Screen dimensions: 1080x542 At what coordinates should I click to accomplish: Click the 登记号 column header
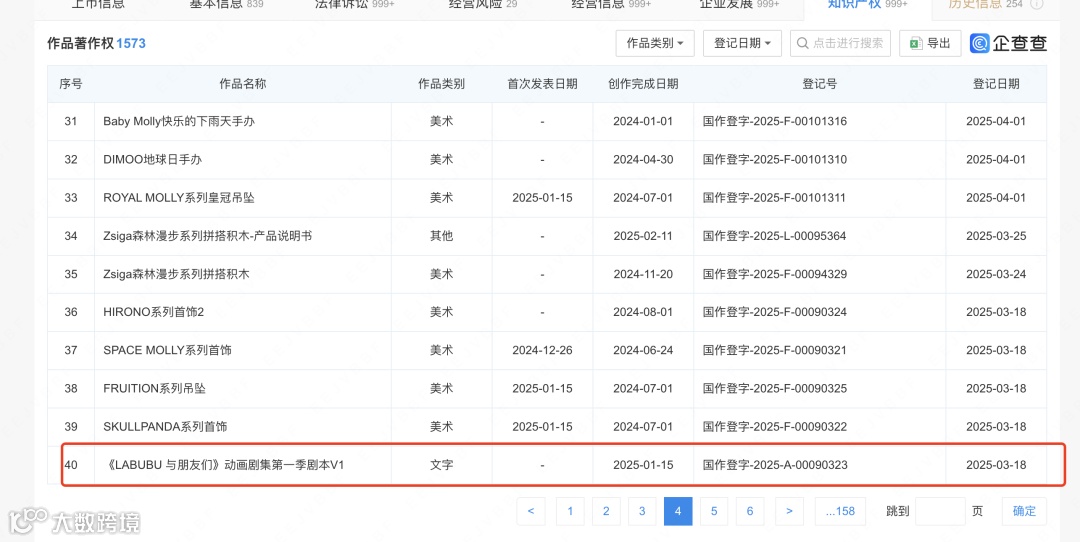click(820, 84)
